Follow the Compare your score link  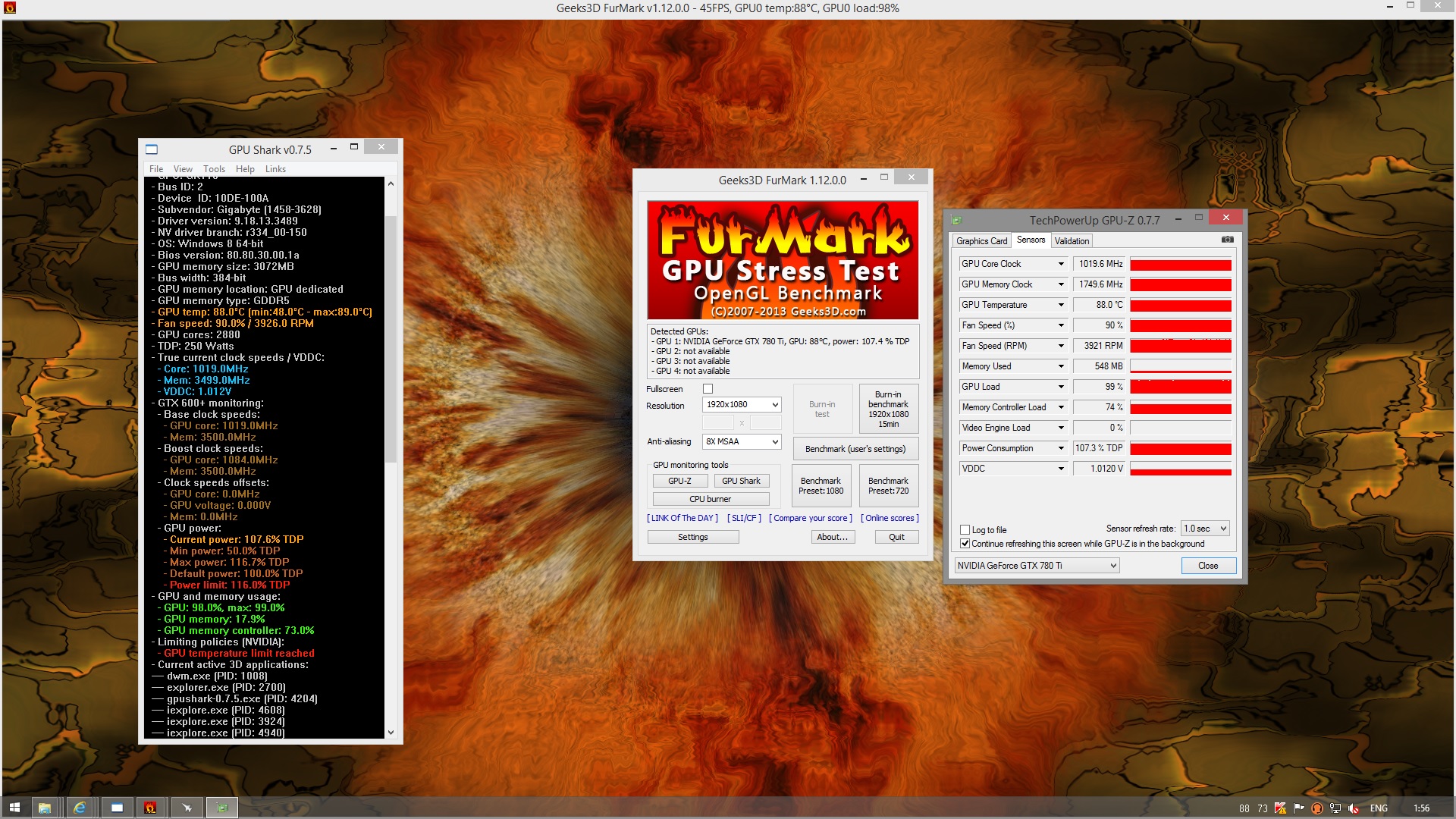tap(810, 518)
